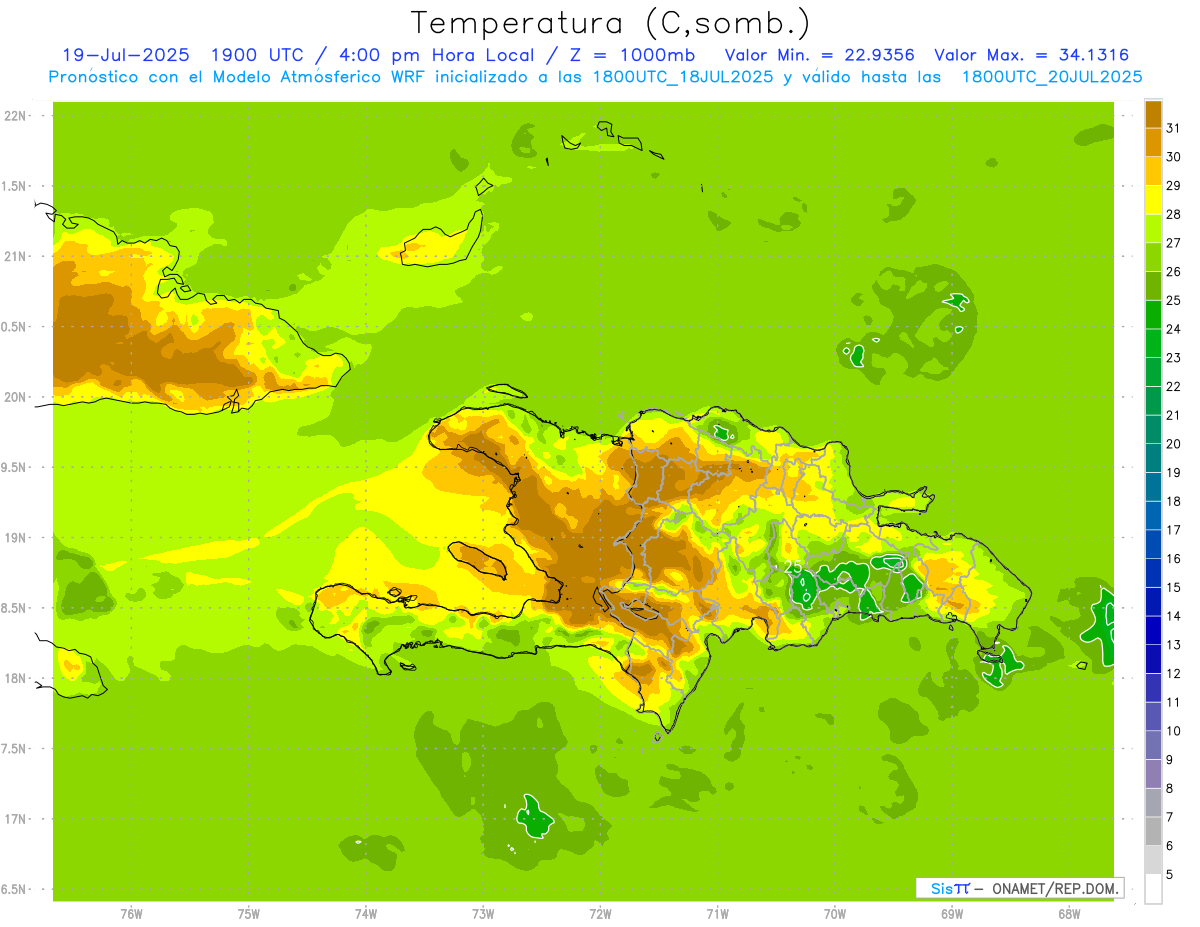1200x927 pixels.
Task: Pick the green colorbar segment between 24 and 25
Action: click(1153, 315)
